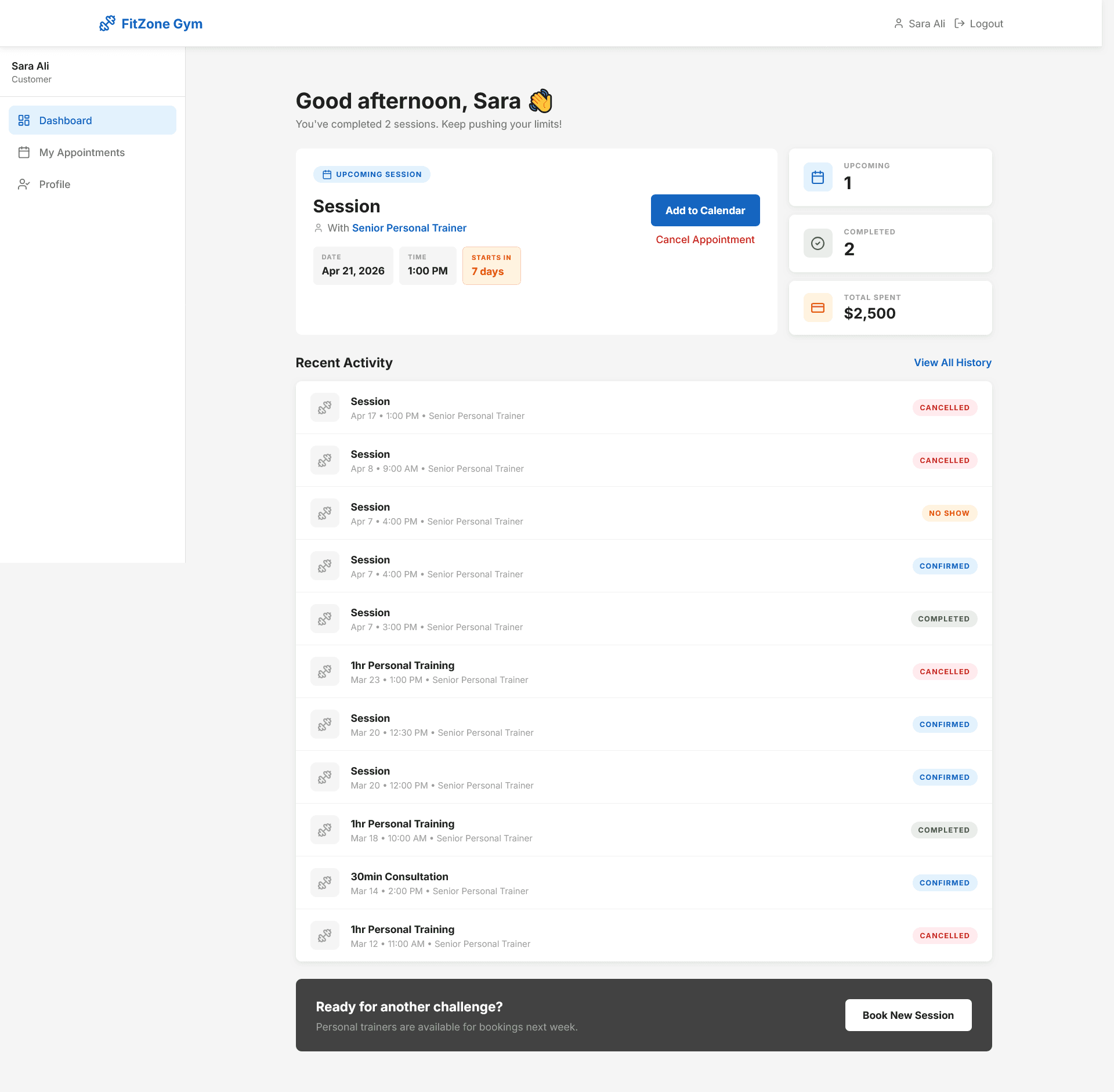
Task: Click the calendar icon on Upcoming stat card
Action: (x=818, y=177)
